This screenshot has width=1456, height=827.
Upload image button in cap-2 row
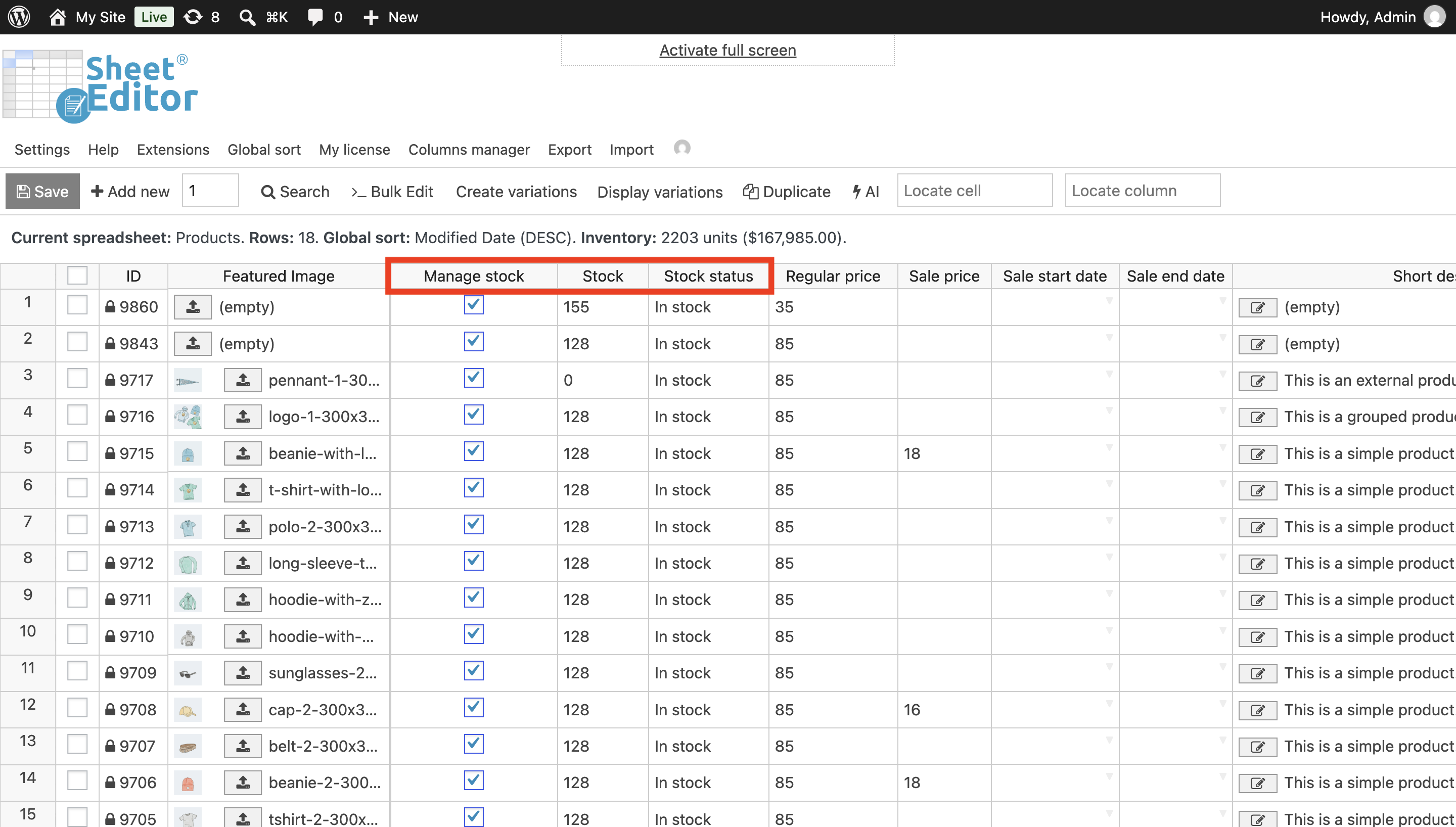coord(243,710)
